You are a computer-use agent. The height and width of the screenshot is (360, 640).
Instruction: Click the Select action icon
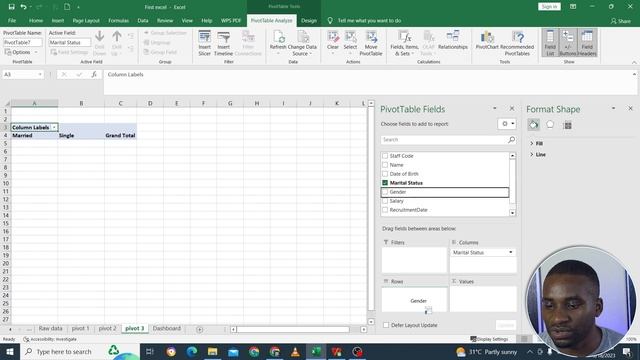(350, 37)
